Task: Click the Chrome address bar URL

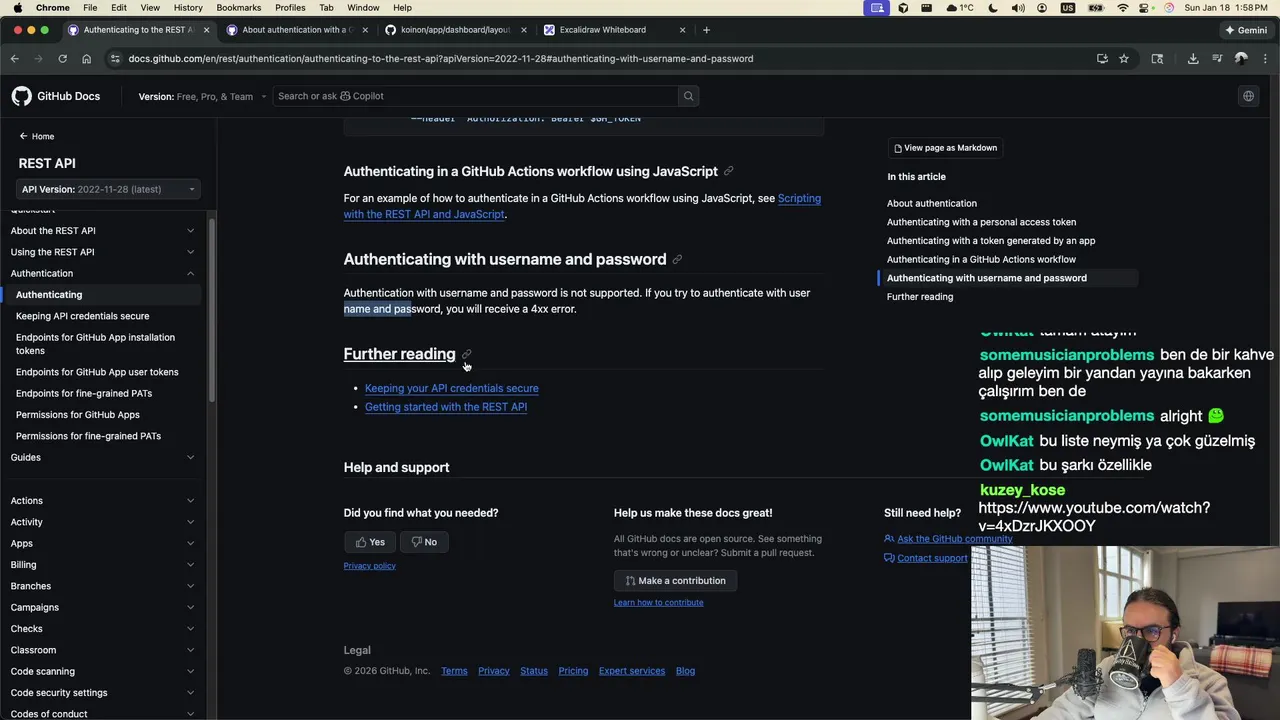Action: point(441,59)
